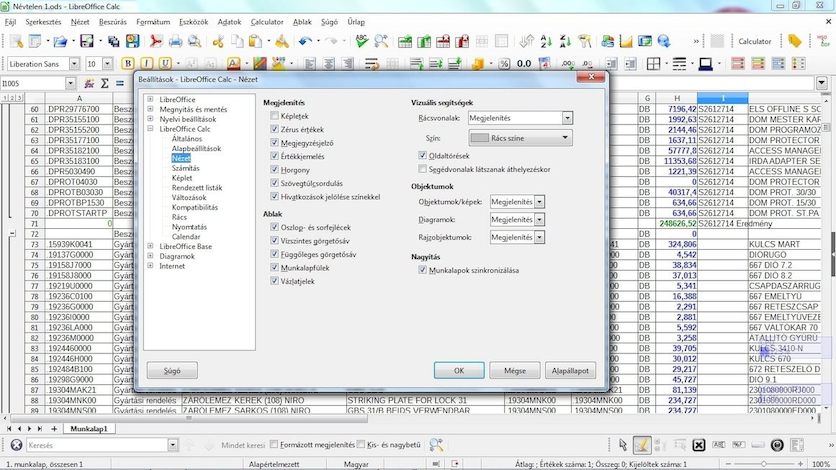Click the Print icon in the toolbar

pos(176,42)
